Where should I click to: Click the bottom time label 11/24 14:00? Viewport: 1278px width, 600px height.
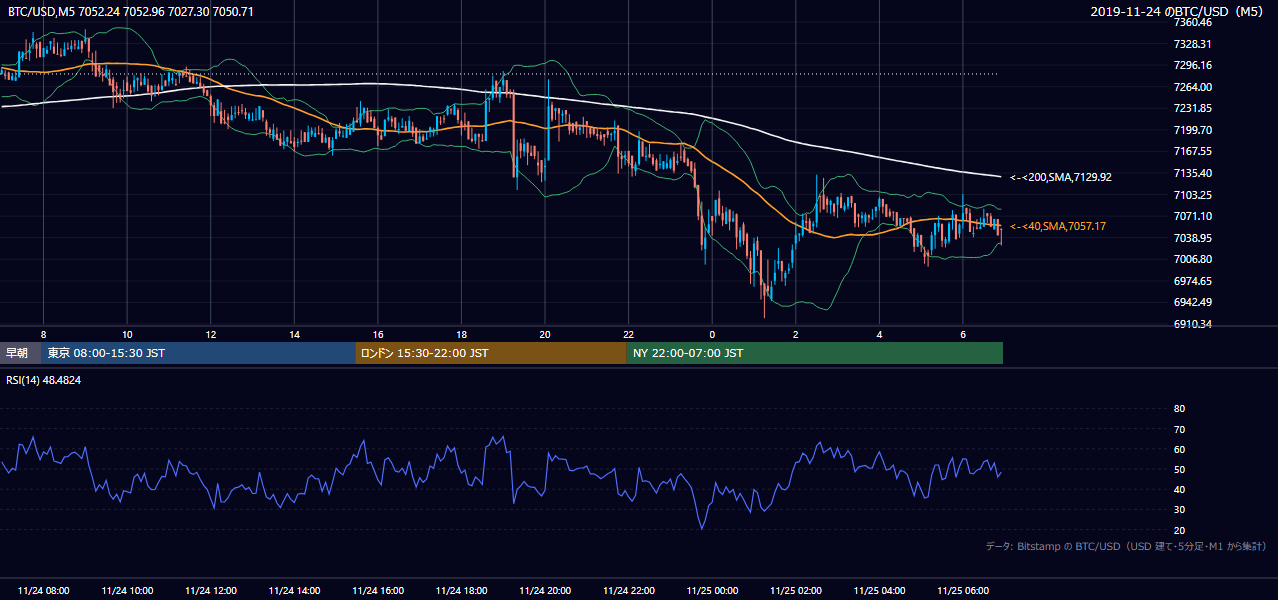[294, 591]
